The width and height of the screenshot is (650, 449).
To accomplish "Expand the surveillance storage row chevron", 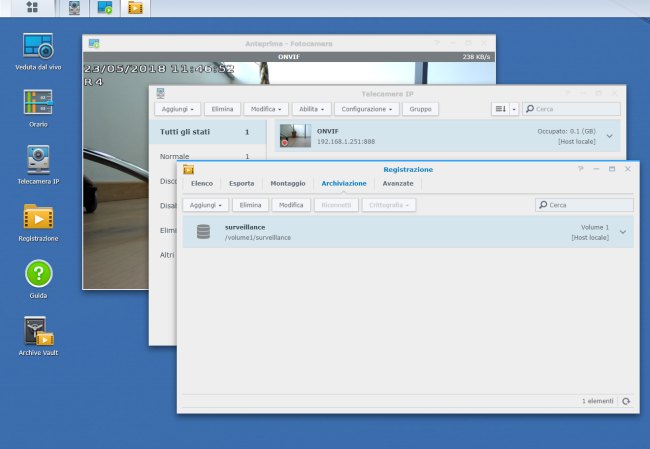I will pyautogui.click(x=623, y=232).
